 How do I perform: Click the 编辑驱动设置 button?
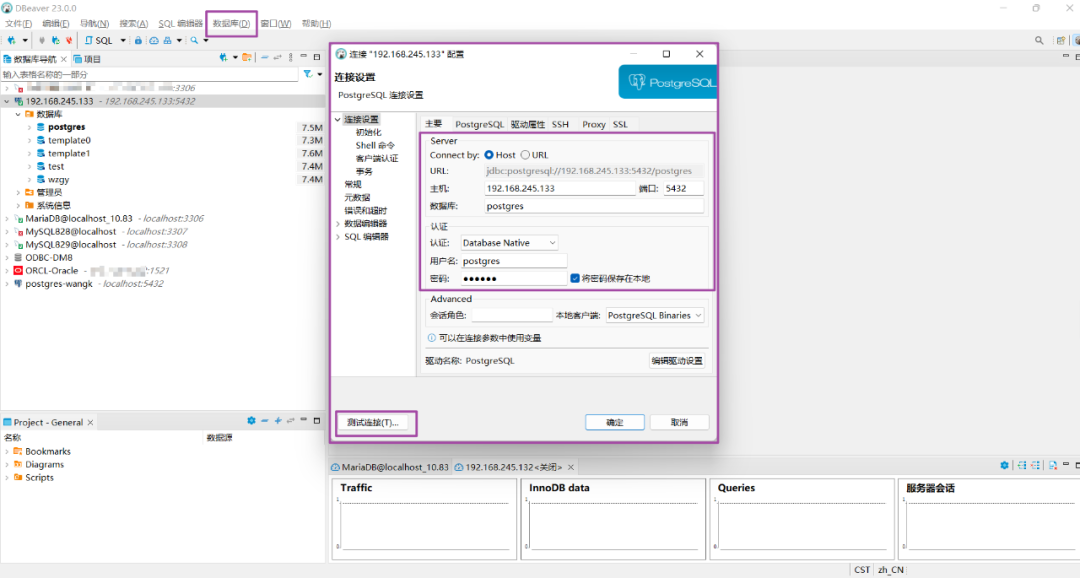pos(677,360)
